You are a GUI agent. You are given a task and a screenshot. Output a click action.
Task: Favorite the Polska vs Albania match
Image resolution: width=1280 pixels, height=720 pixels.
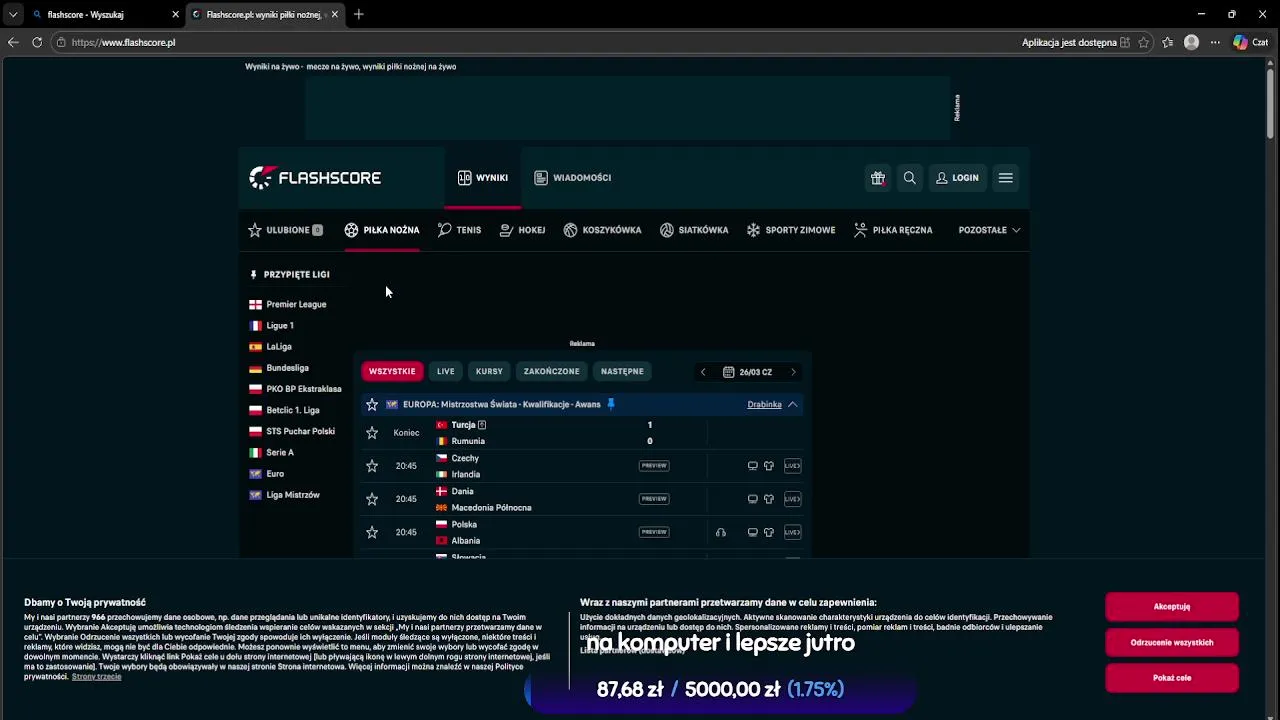coord(372,533)
